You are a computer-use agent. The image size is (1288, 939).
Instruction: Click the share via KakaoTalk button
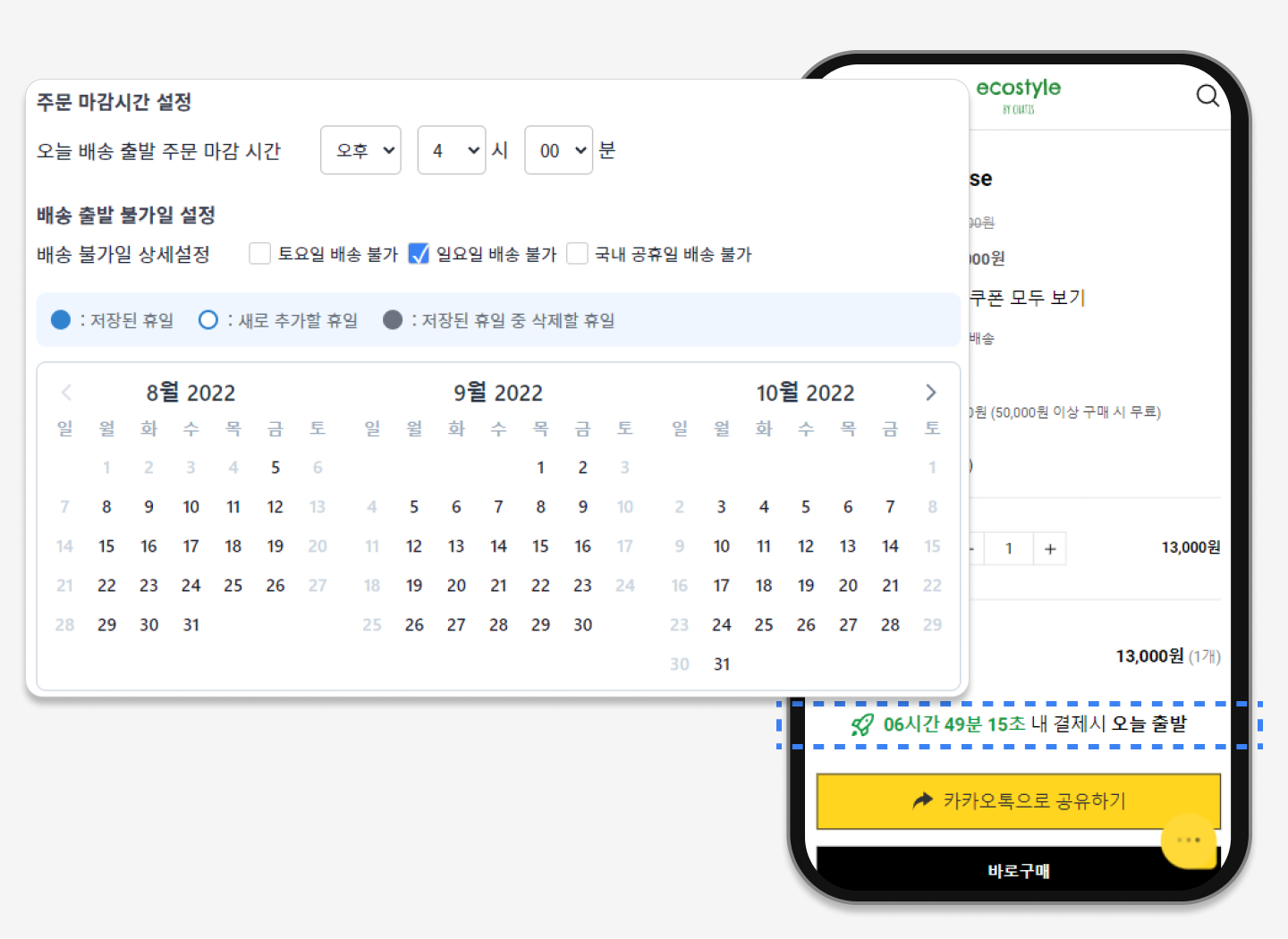pyautogui.click(x=1018, y=800)
